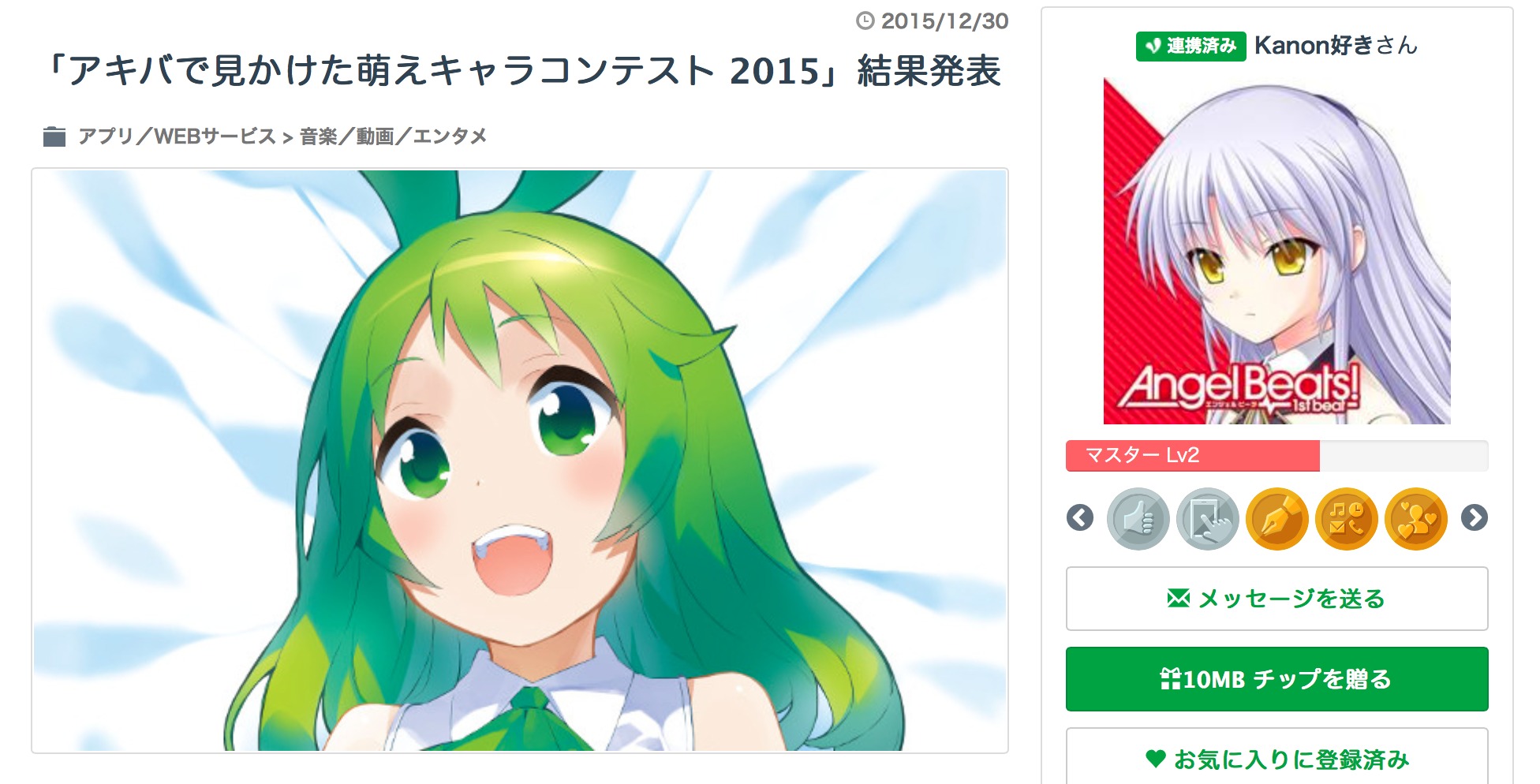Open the green-haired character article image
Screen dimensions: 1540x784
pos(520,461)
